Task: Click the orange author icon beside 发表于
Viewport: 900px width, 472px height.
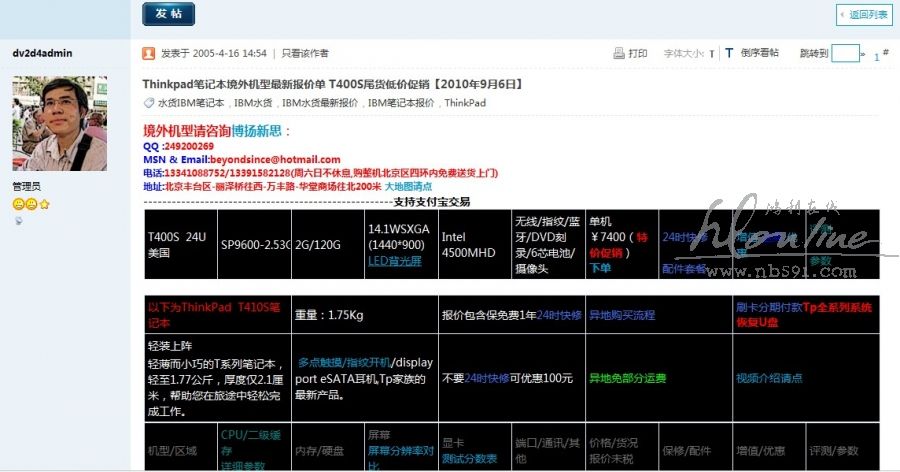Action: [149, 53]
